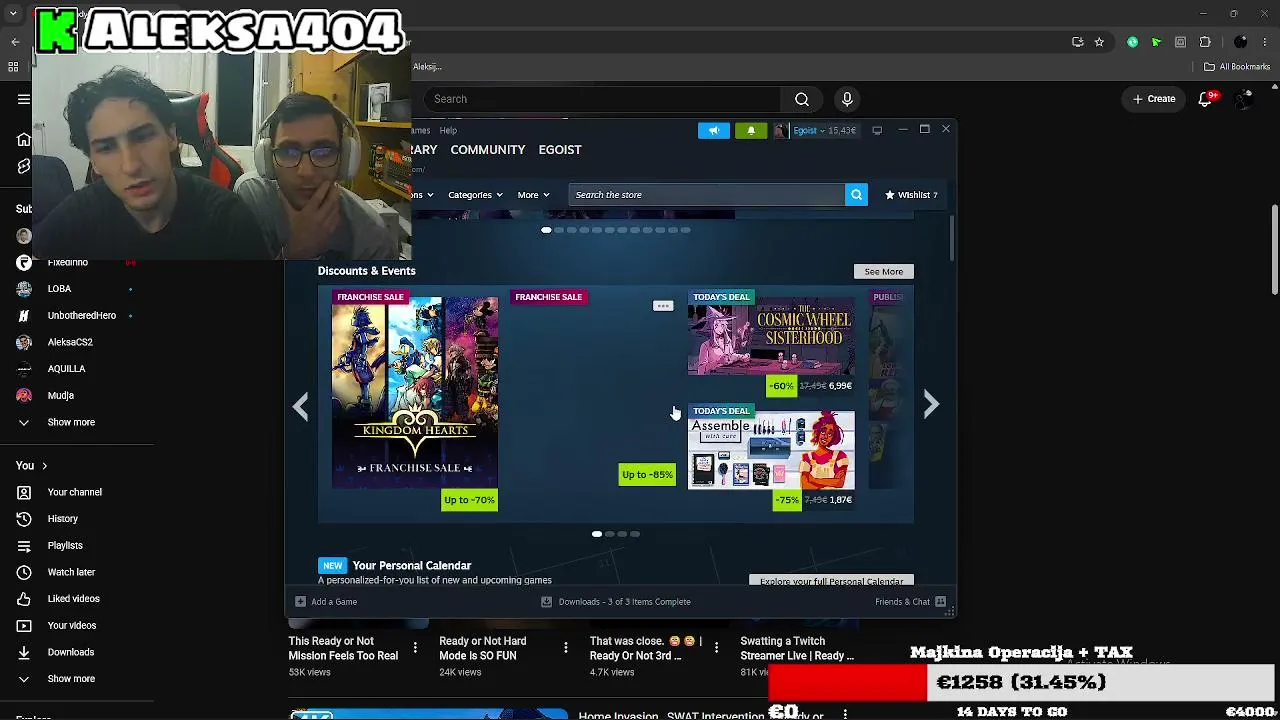Expand the You section chevron
This screenshot has height=720, width=1280.
(x=44, y=466)
